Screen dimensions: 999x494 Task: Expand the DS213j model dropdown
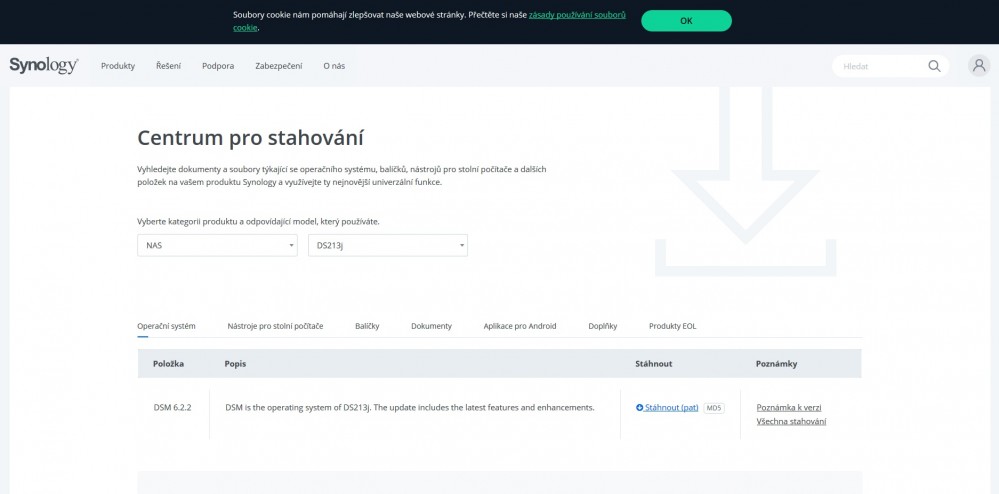(387, 245)
